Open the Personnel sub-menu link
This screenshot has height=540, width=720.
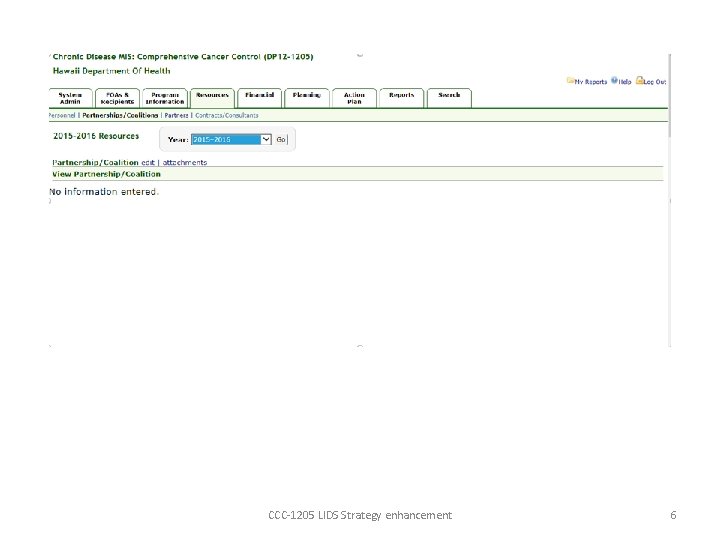click(x=62, y=115)
